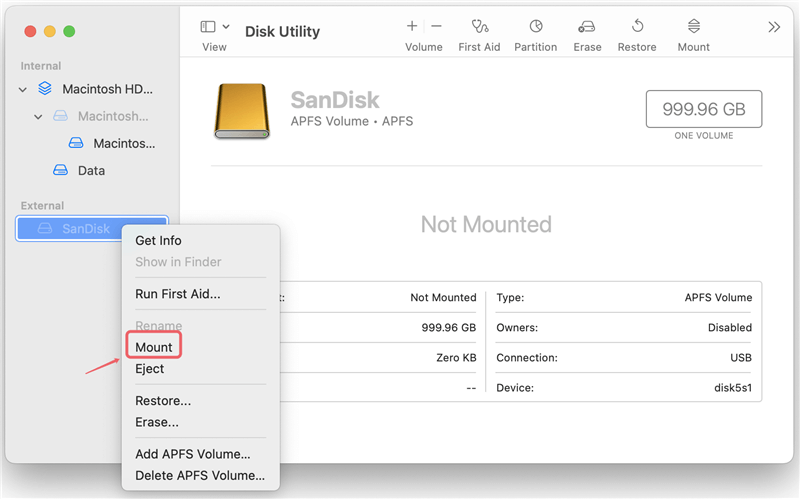Choose Restore... from context menu
The image size is (800, 499).
click(x=163, y=401)
